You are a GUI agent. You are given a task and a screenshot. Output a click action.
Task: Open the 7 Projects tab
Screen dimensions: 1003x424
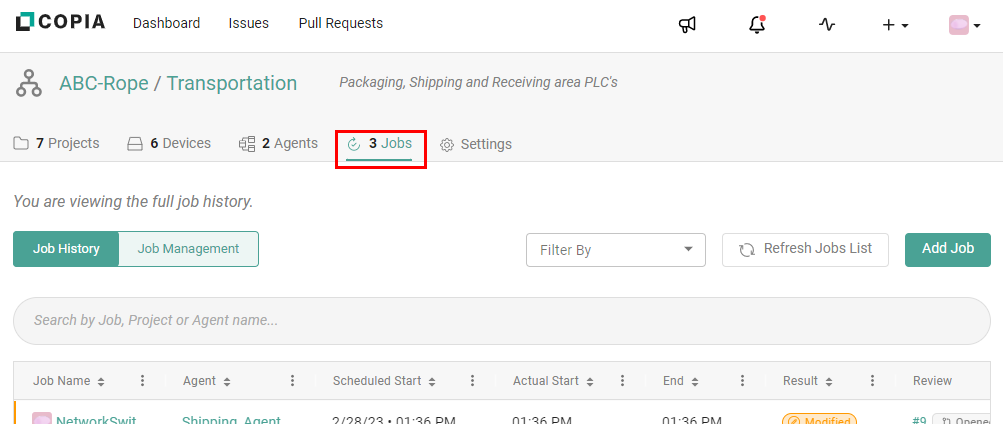click(x=57, y=143)
